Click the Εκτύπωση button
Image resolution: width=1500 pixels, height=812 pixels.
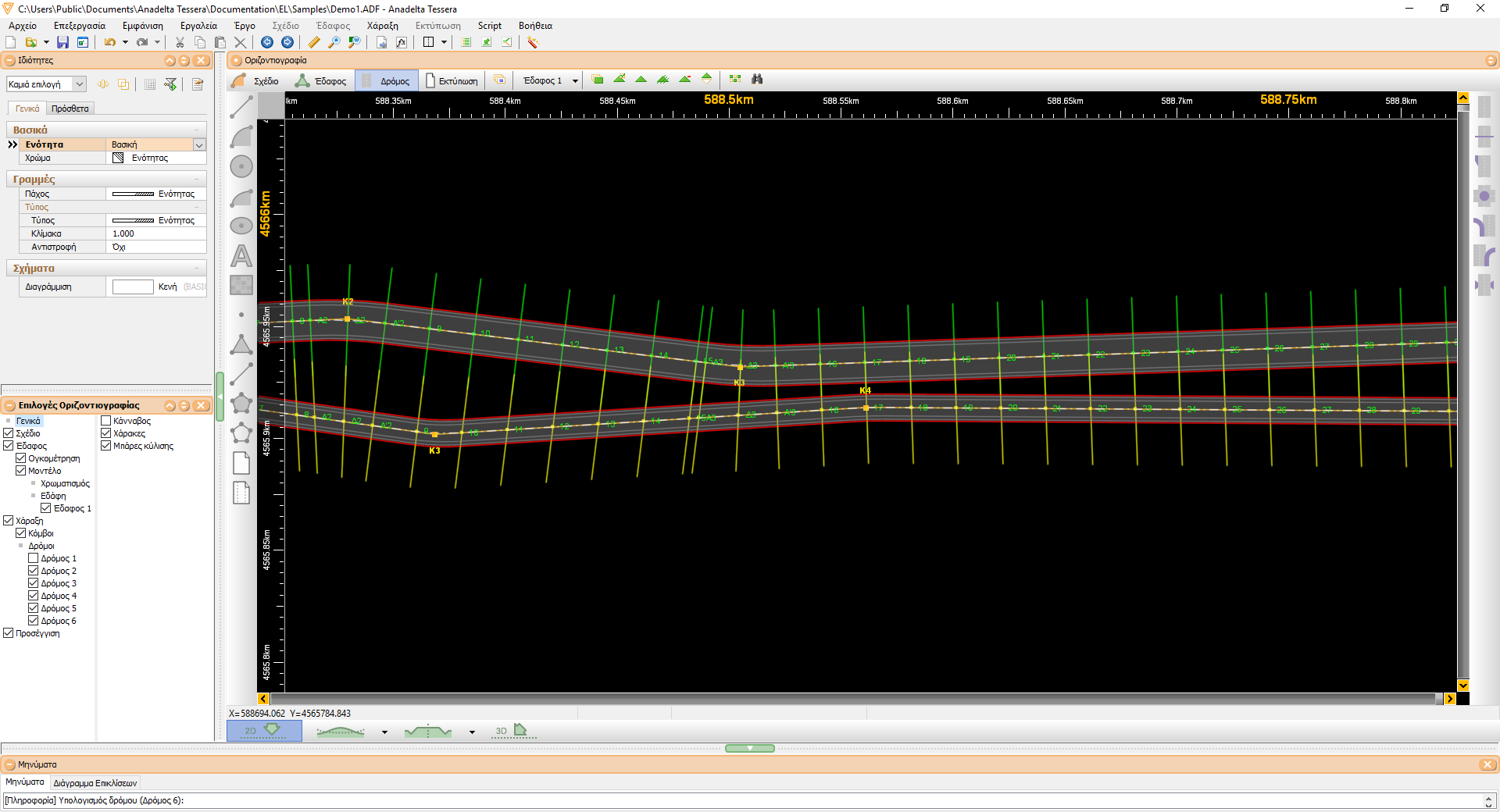(x=452, y=80)
